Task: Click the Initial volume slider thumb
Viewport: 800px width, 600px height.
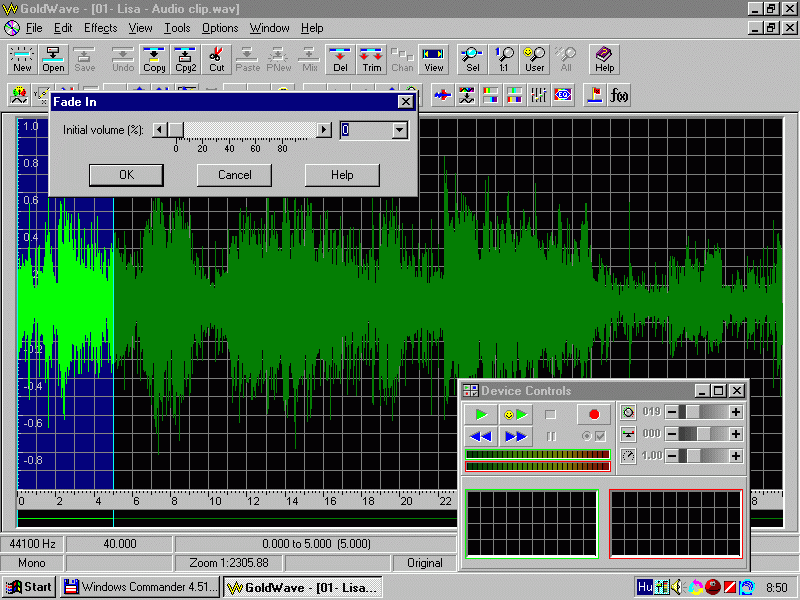Action: pos(176,130)
